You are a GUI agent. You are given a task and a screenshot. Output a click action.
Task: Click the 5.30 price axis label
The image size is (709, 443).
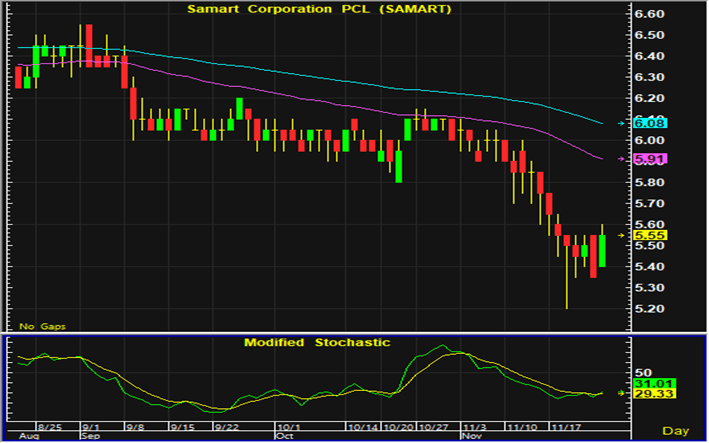tap(650, 287)
